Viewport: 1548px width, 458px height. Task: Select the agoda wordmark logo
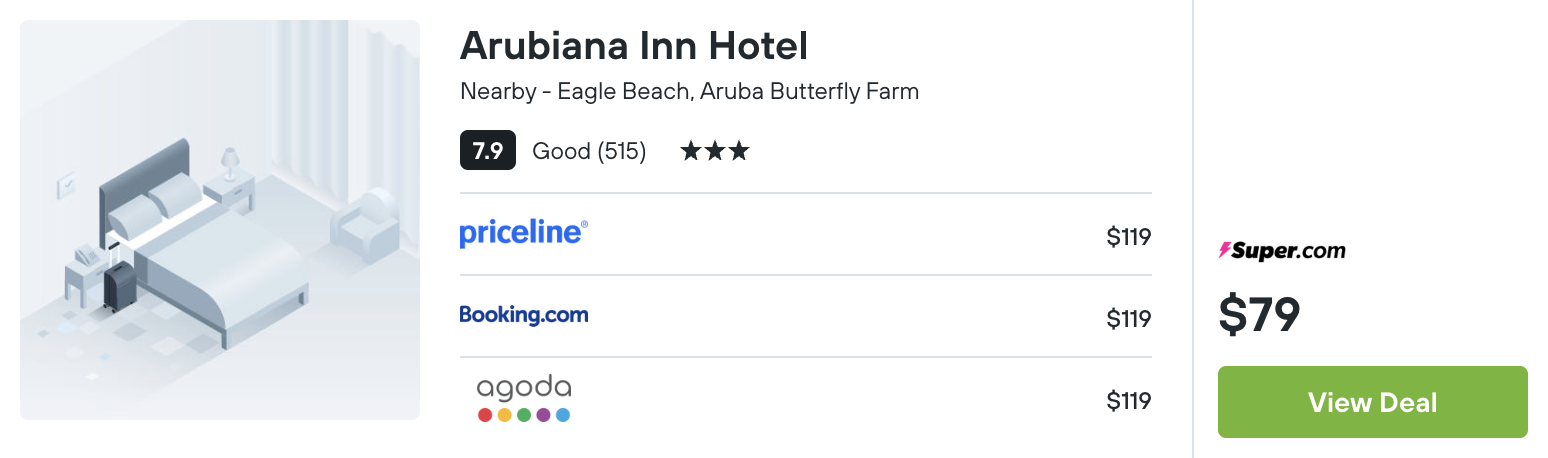[x=523, y=388]
